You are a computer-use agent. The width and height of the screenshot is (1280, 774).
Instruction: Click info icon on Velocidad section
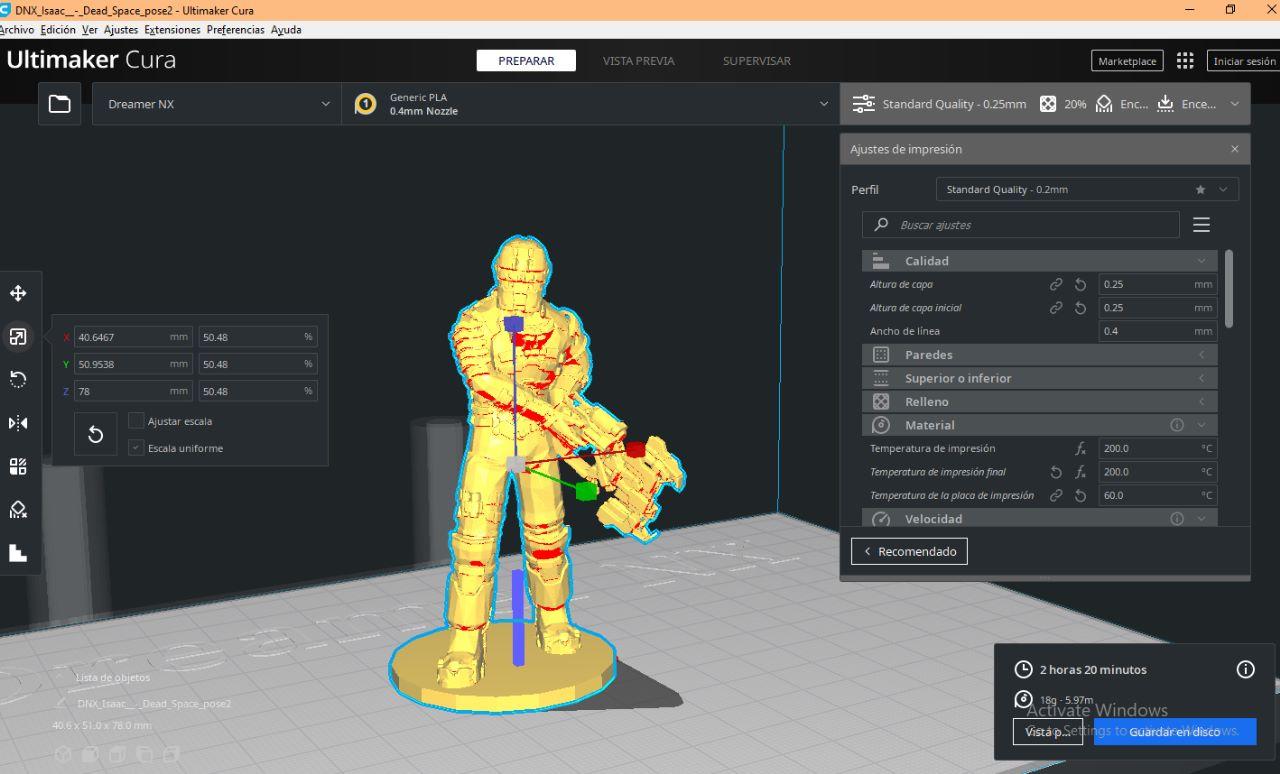[1177, 519]
